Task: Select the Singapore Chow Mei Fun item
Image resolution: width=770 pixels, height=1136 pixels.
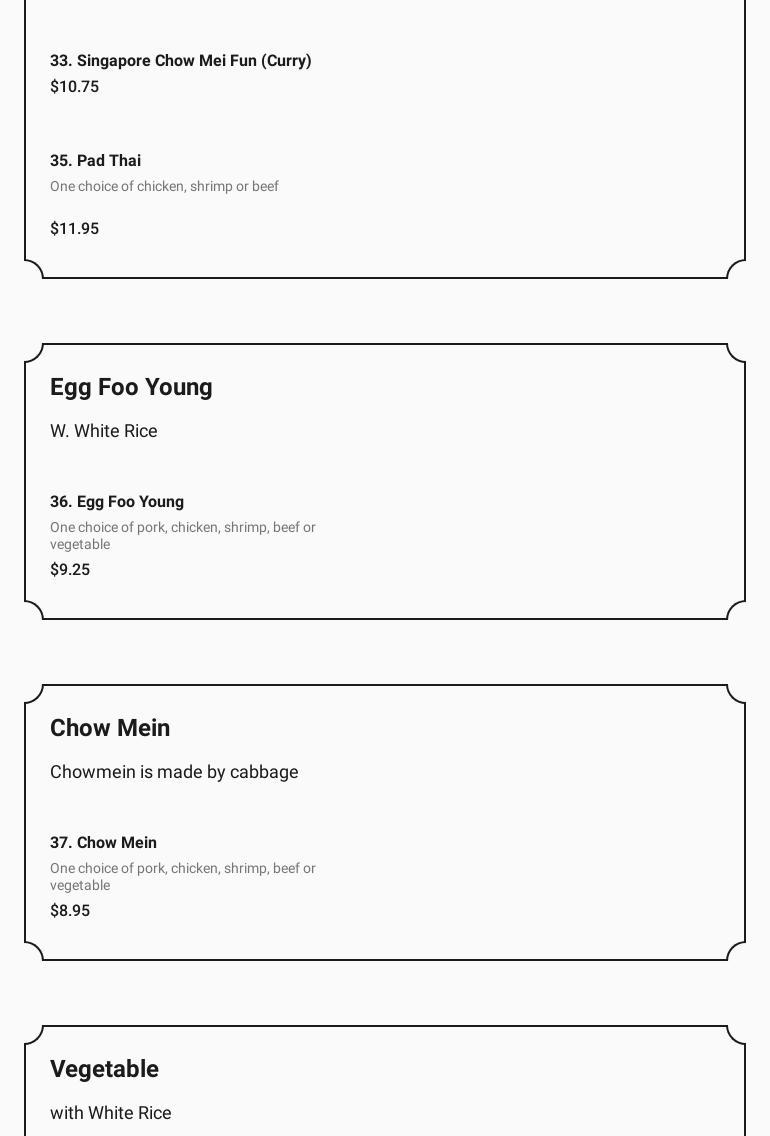Action: (x=180, y=61)
